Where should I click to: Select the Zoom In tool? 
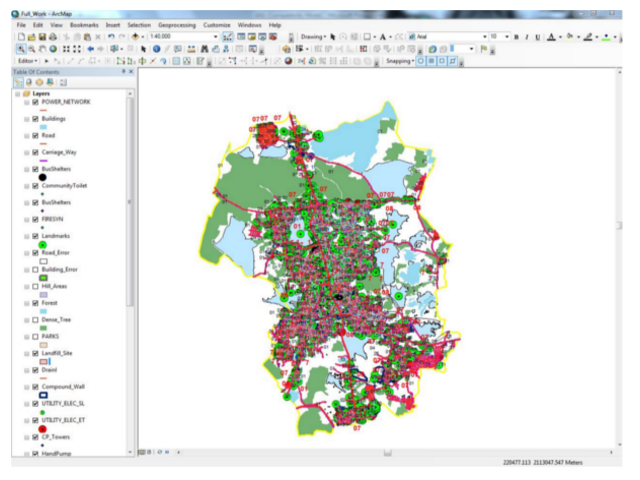20,49
